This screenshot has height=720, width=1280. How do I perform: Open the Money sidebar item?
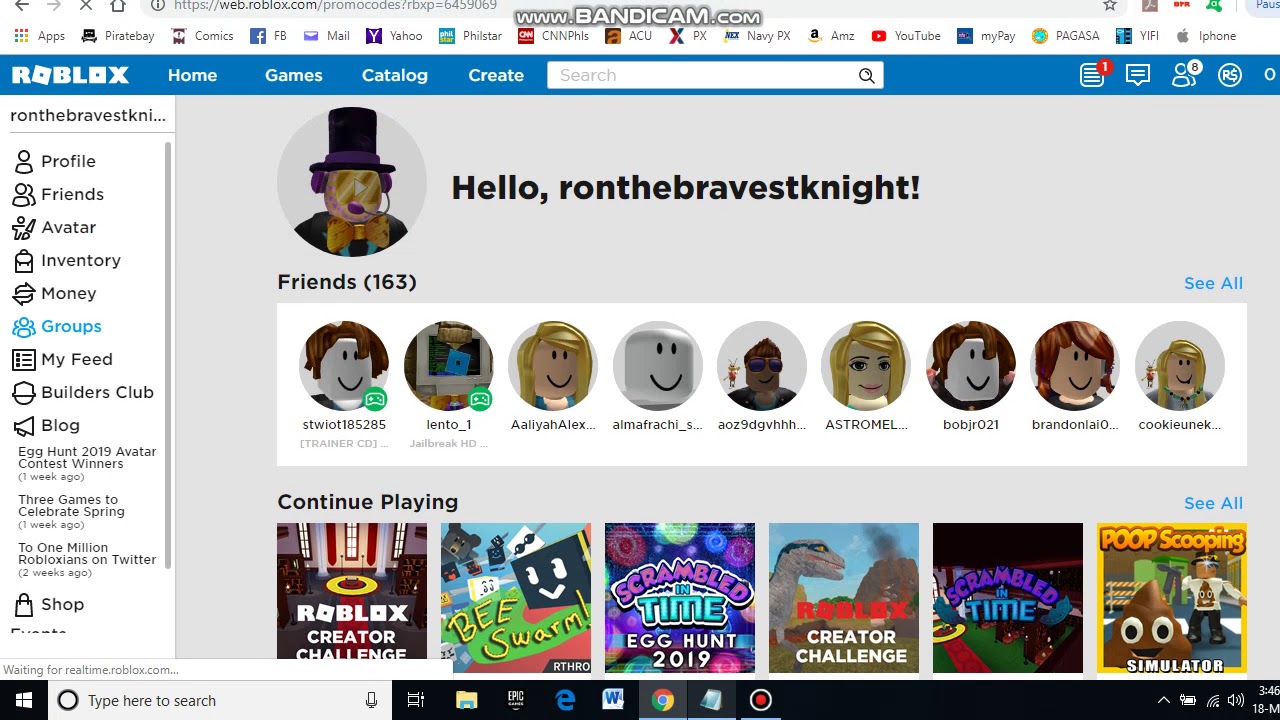point(55,293)
